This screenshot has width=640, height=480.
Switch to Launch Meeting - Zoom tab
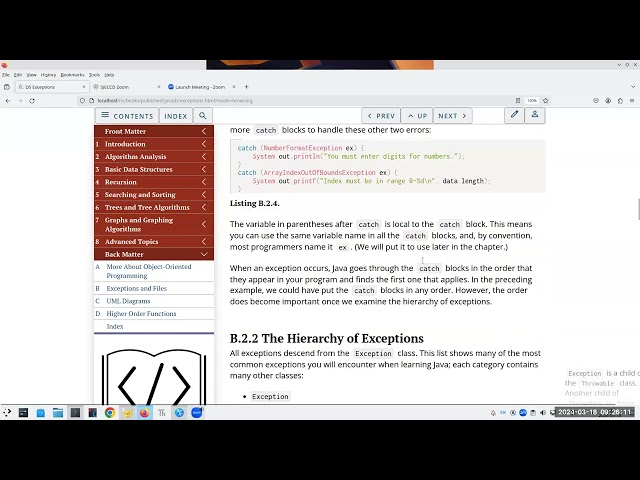200,87
